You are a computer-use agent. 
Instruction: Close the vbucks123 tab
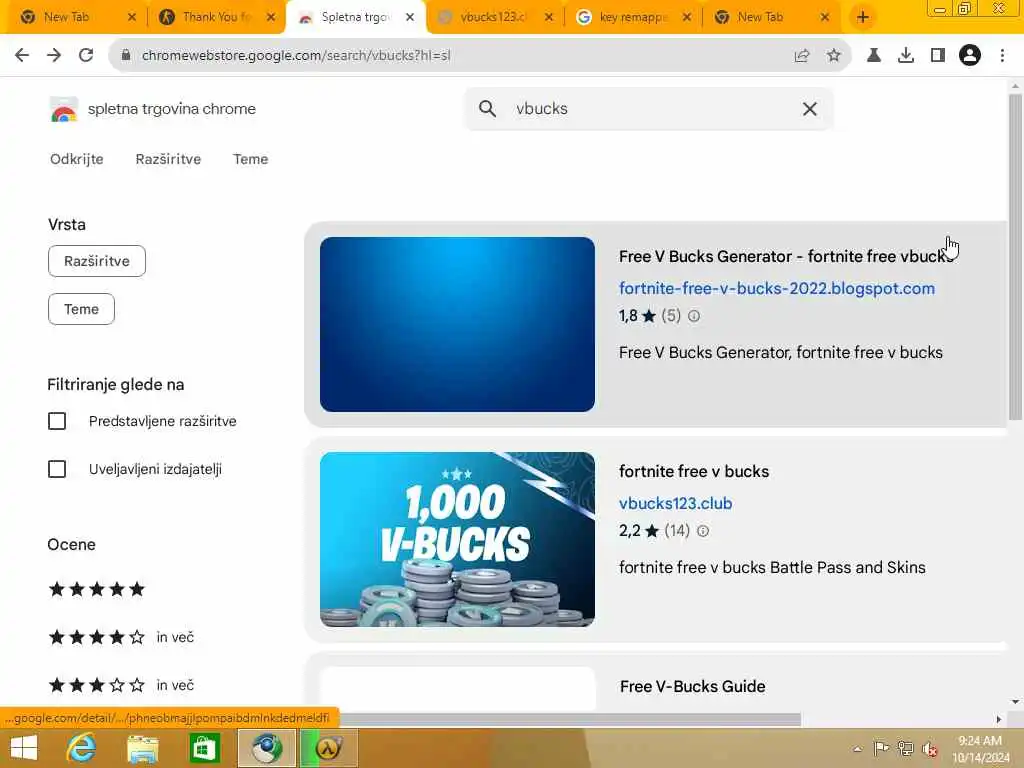click(x=549, y=18)
